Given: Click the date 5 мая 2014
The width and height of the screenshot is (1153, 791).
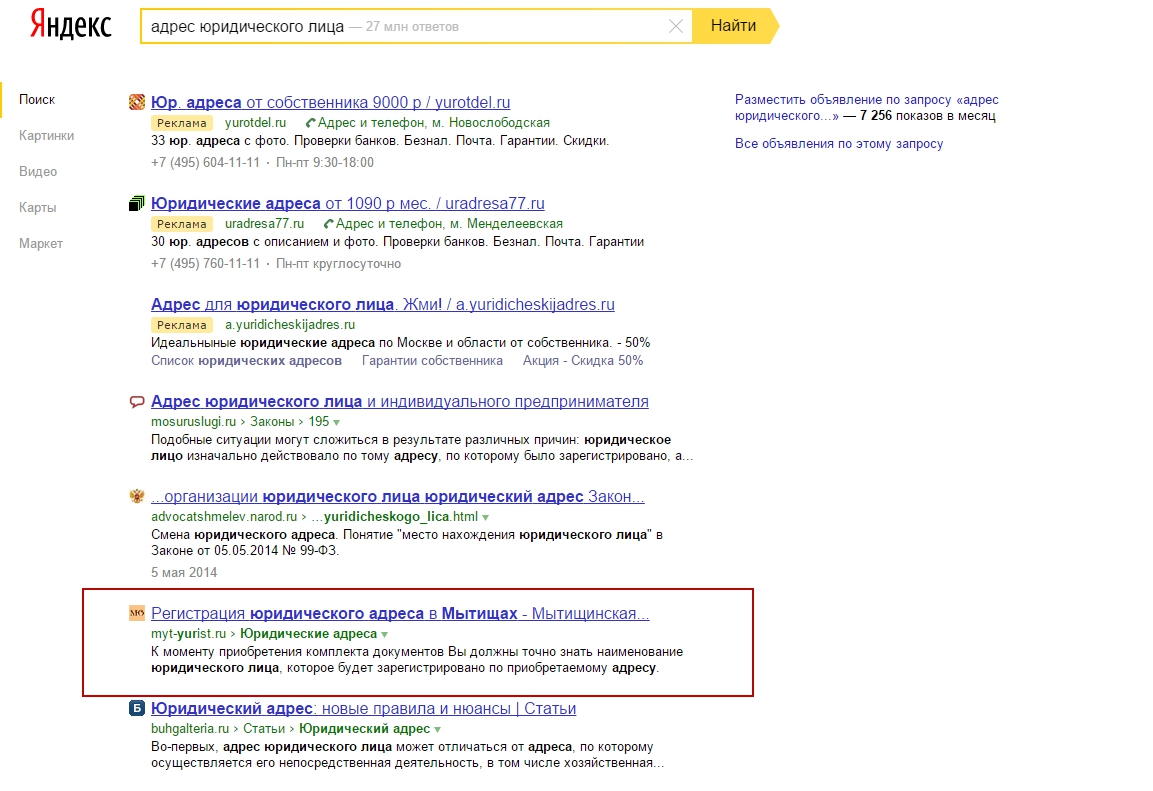Looking at the screenshot, I should tap(184, 573).
